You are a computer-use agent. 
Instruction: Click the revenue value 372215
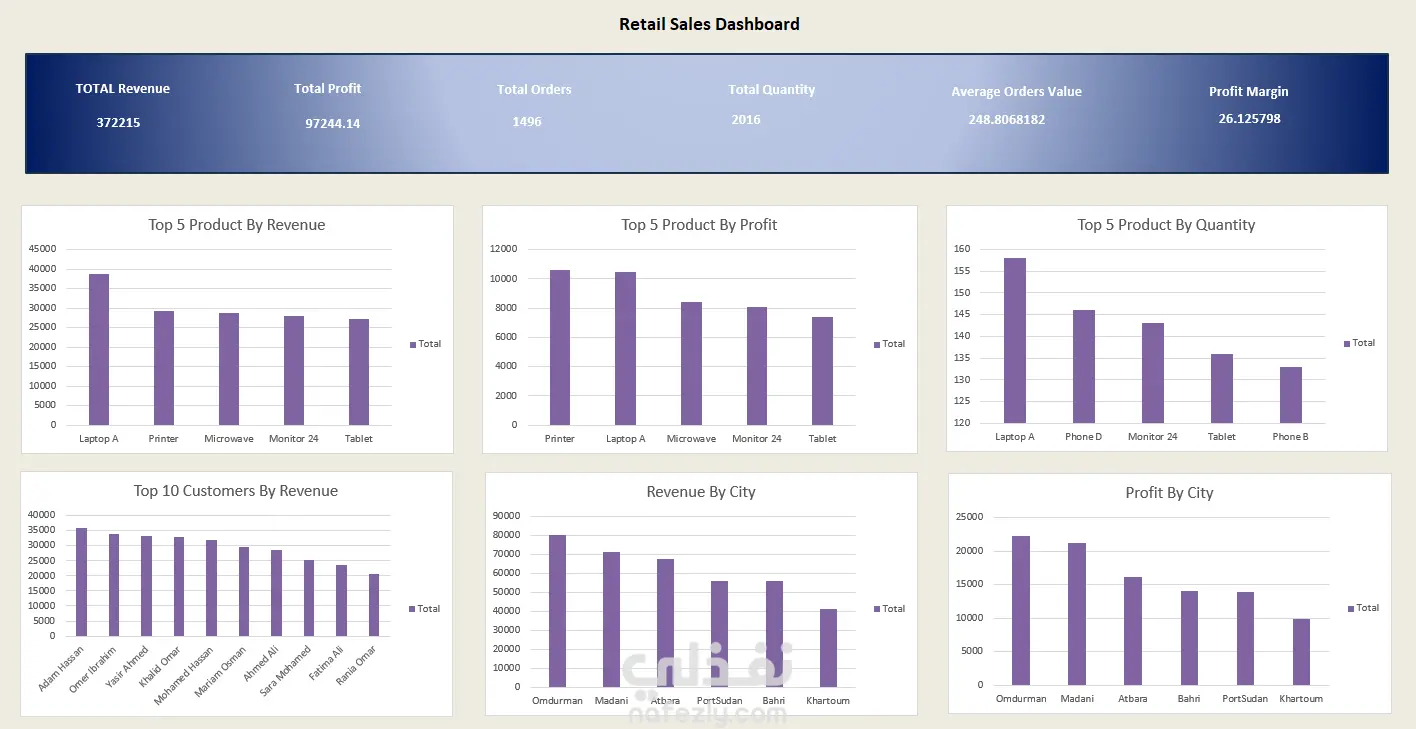pyautogui.click(x=118, y=123)
